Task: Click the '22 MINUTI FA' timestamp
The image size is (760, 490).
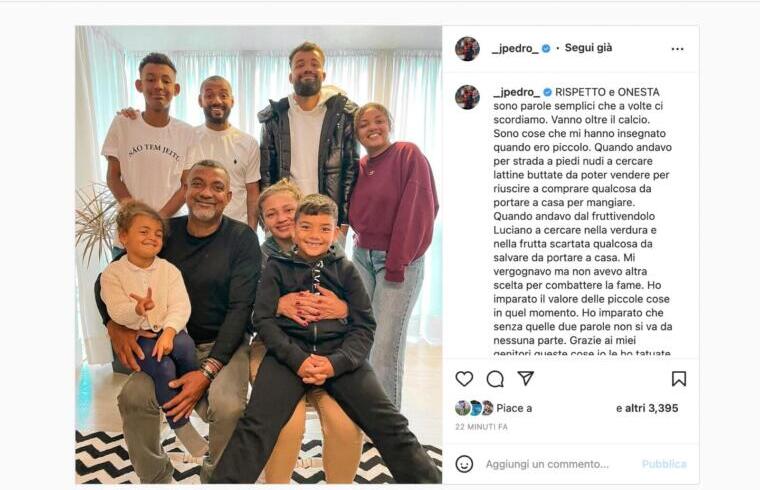Action: [481, 427]
